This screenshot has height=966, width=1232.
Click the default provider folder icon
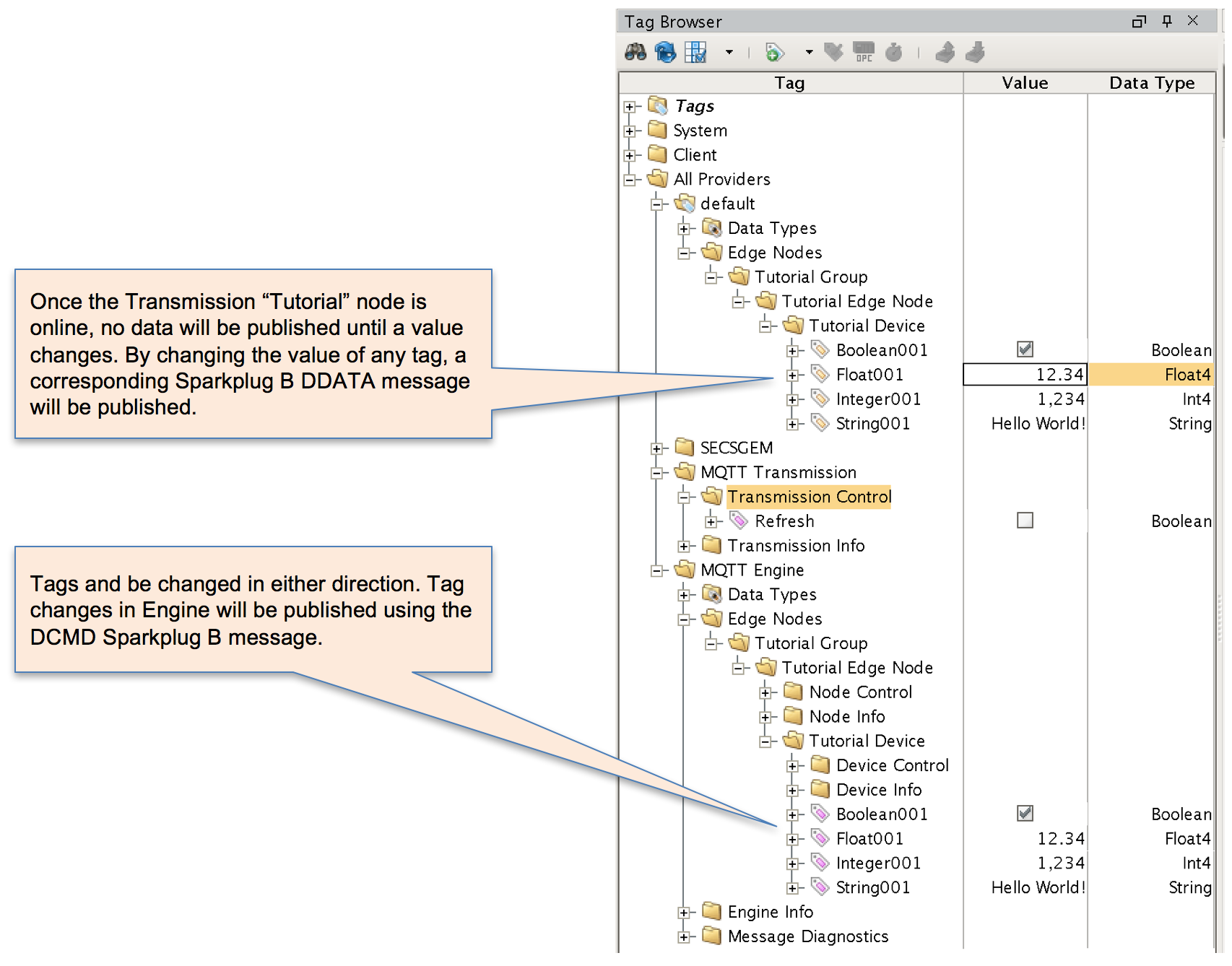pos(685,203)
